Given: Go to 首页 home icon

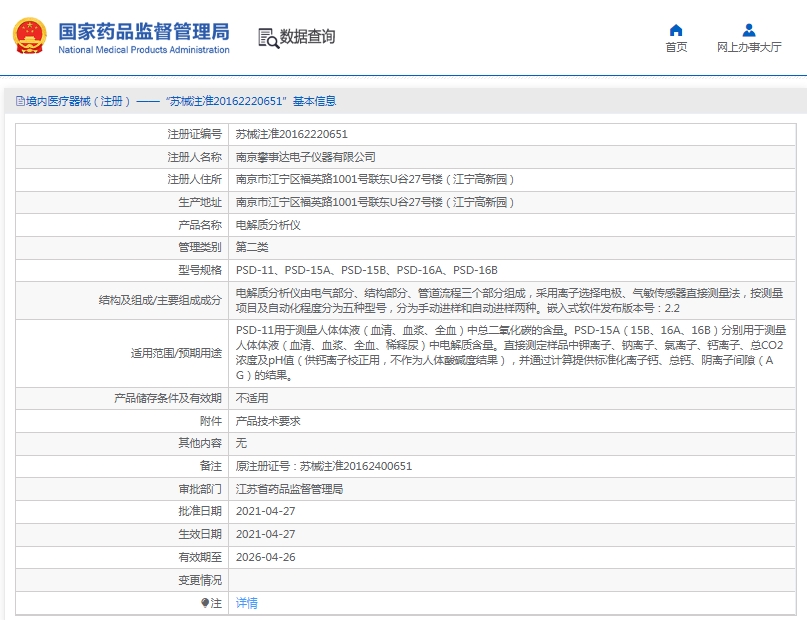Looking at the screenshot, I should pos(676,30).
